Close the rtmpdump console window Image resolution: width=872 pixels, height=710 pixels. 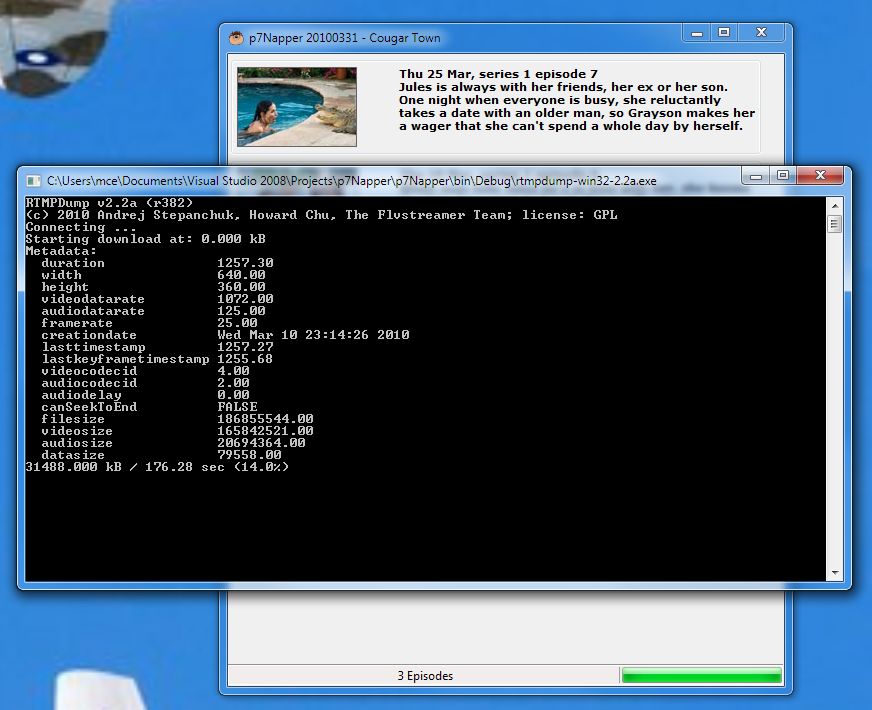pyautogui.click(x=820, y=176)
